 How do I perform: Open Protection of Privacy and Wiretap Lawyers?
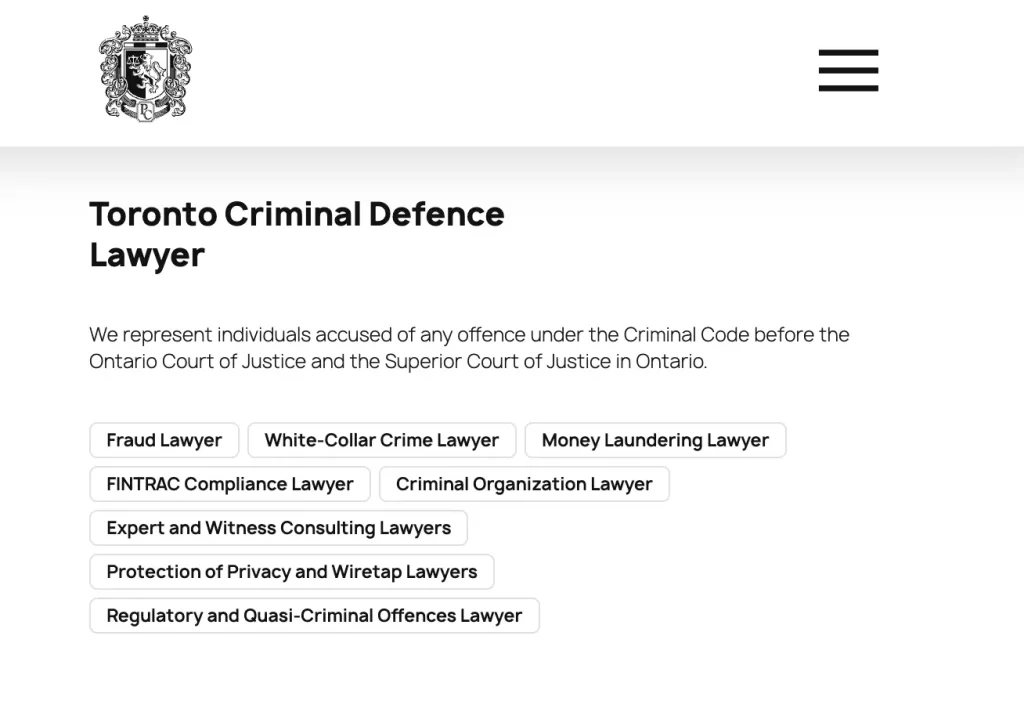click(x=291, y=572)
